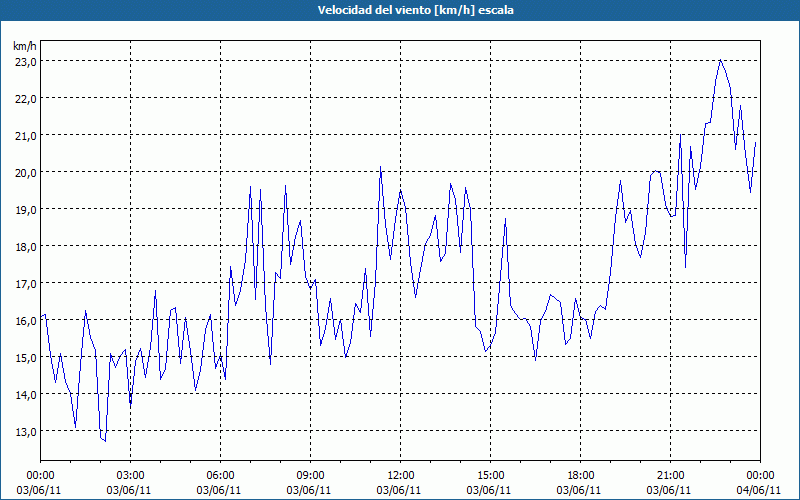This screenshot has width=800, height=500.
Task: Click the "03/06/11" date under 15:00
Action: (488, 490)
